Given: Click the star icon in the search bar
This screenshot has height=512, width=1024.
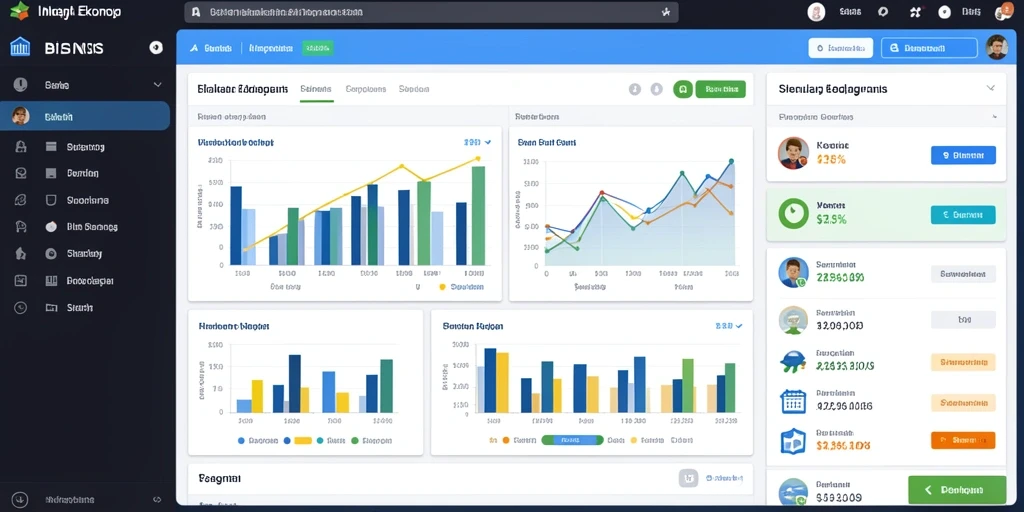Looking at the screenshot, I should coord(665,12).
